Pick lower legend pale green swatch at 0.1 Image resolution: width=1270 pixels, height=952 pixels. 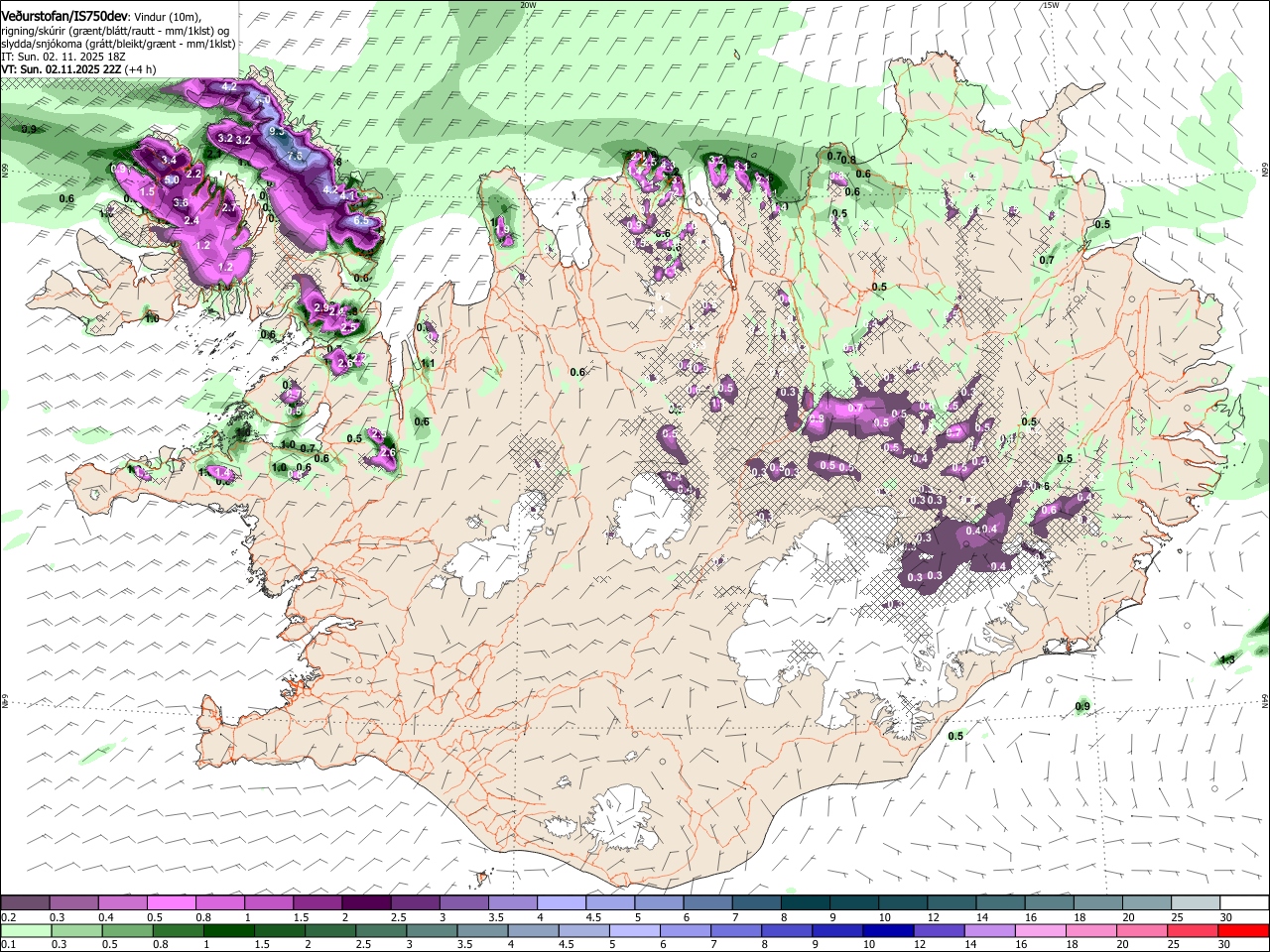tap(26, 931)
